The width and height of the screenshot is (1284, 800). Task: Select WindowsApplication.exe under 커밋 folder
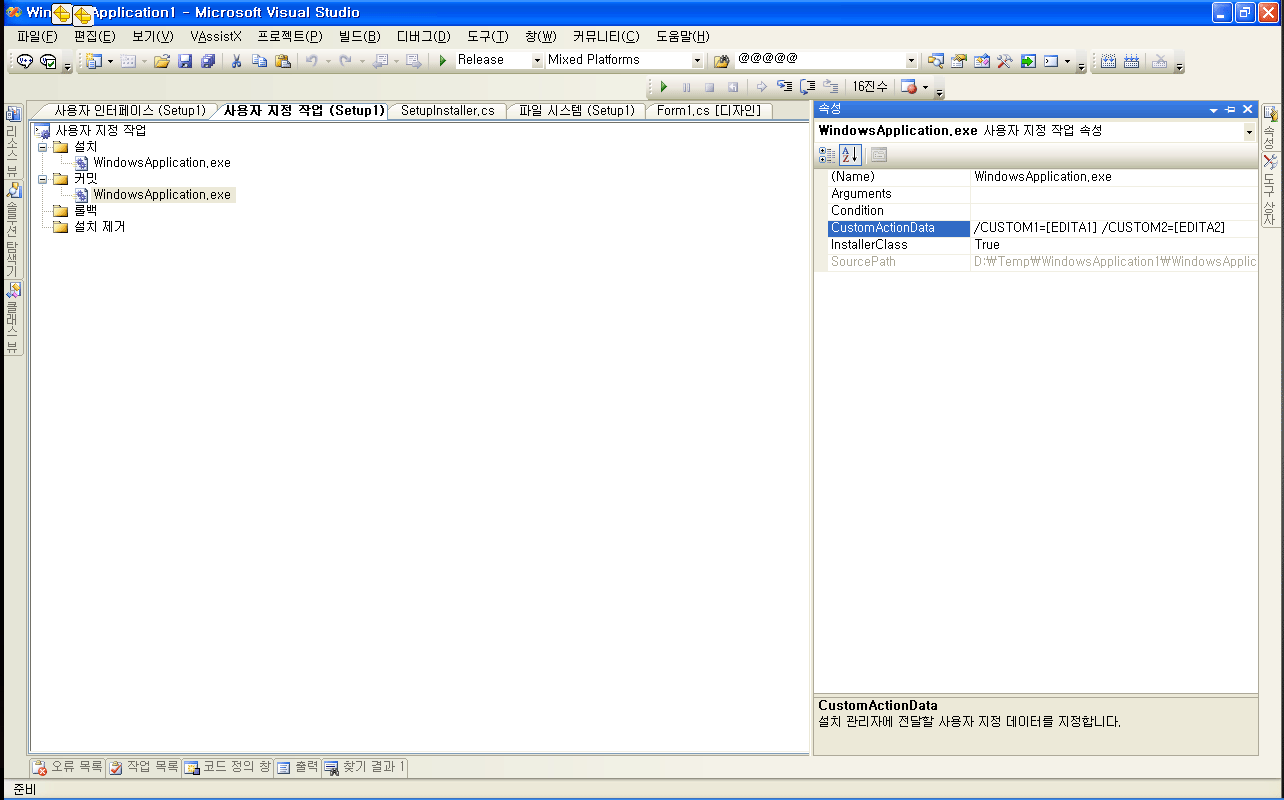[x=162, y=195]
